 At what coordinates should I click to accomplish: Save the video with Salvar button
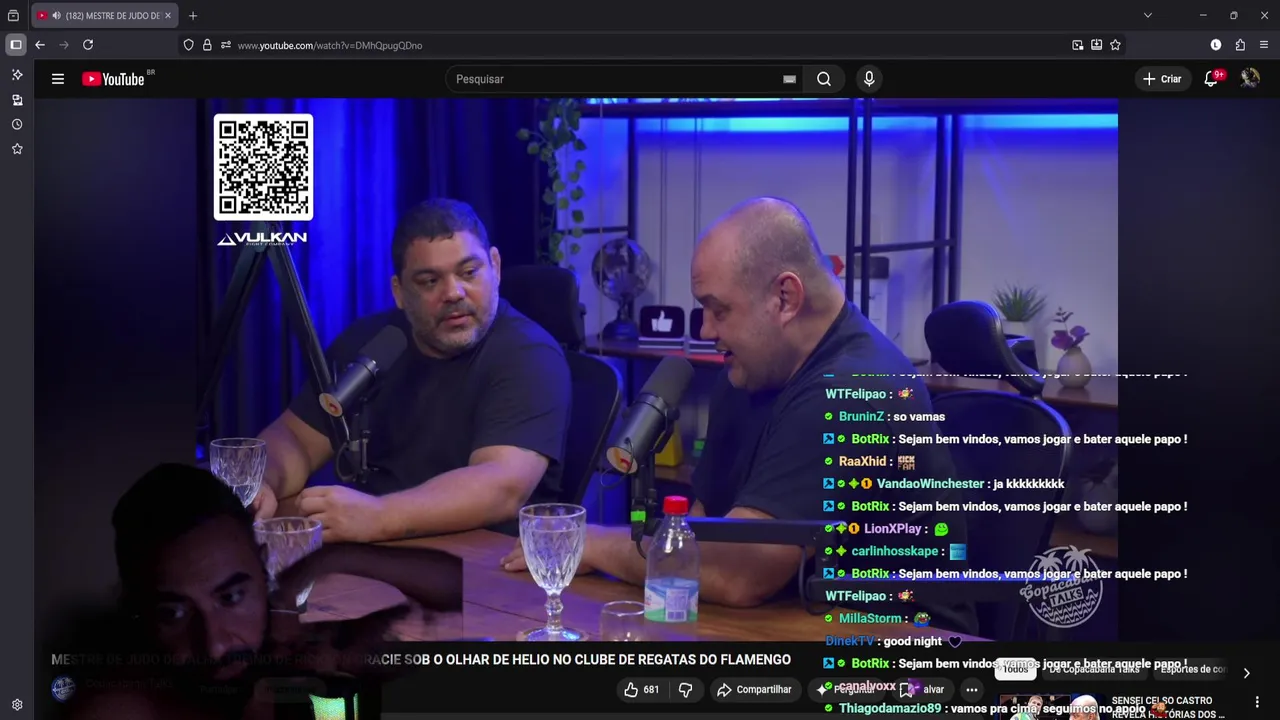923,689
